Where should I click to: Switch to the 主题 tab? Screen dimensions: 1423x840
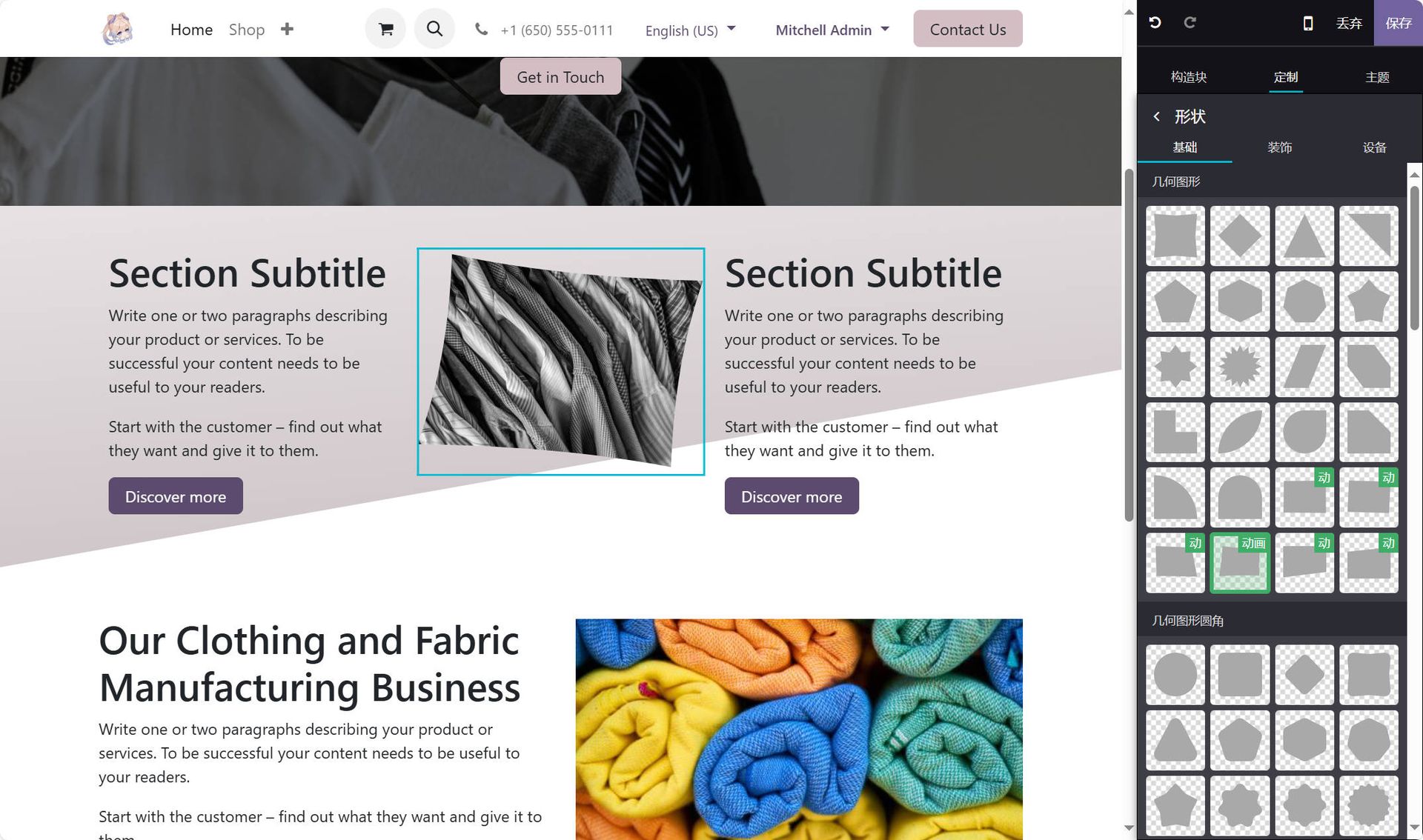(x=1377, y=77)
